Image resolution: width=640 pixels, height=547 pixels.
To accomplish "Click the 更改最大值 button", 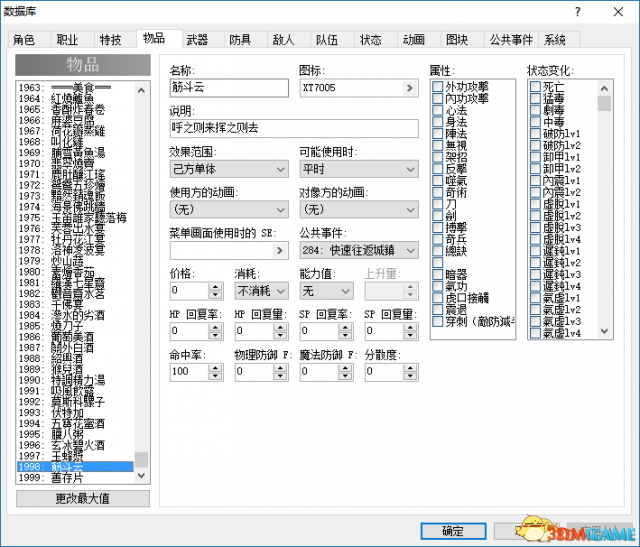I will 83,498.
